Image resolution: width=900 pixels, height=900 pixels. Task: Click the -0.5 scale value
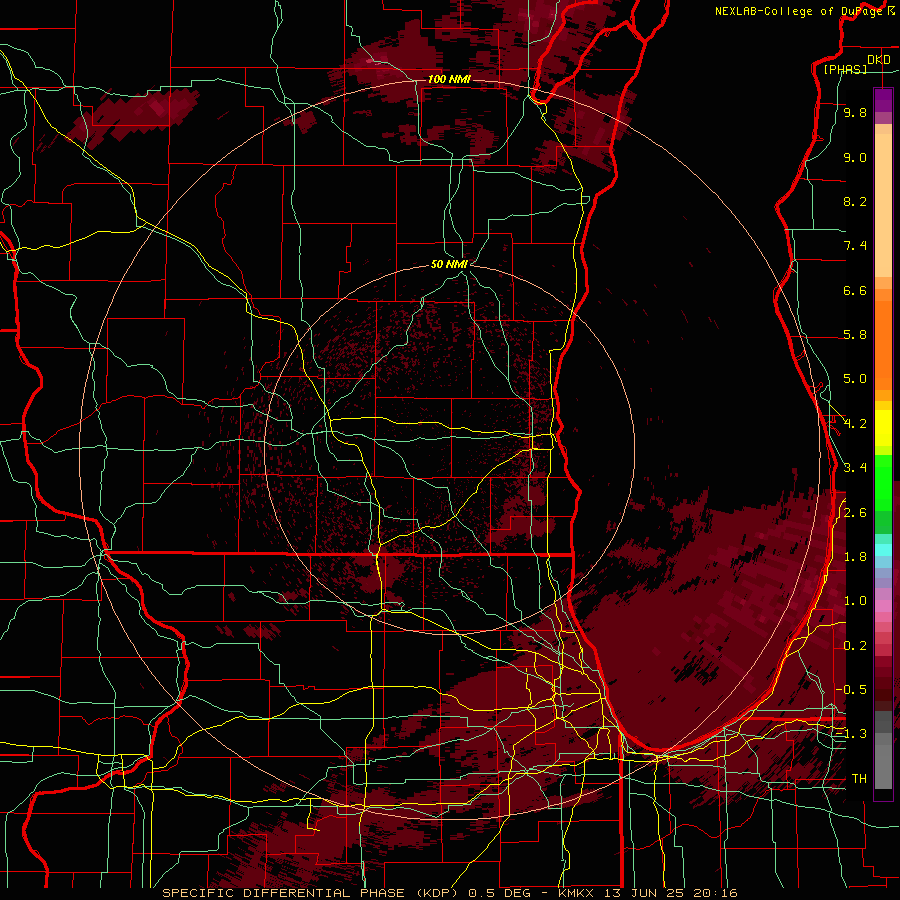(851, 690)
